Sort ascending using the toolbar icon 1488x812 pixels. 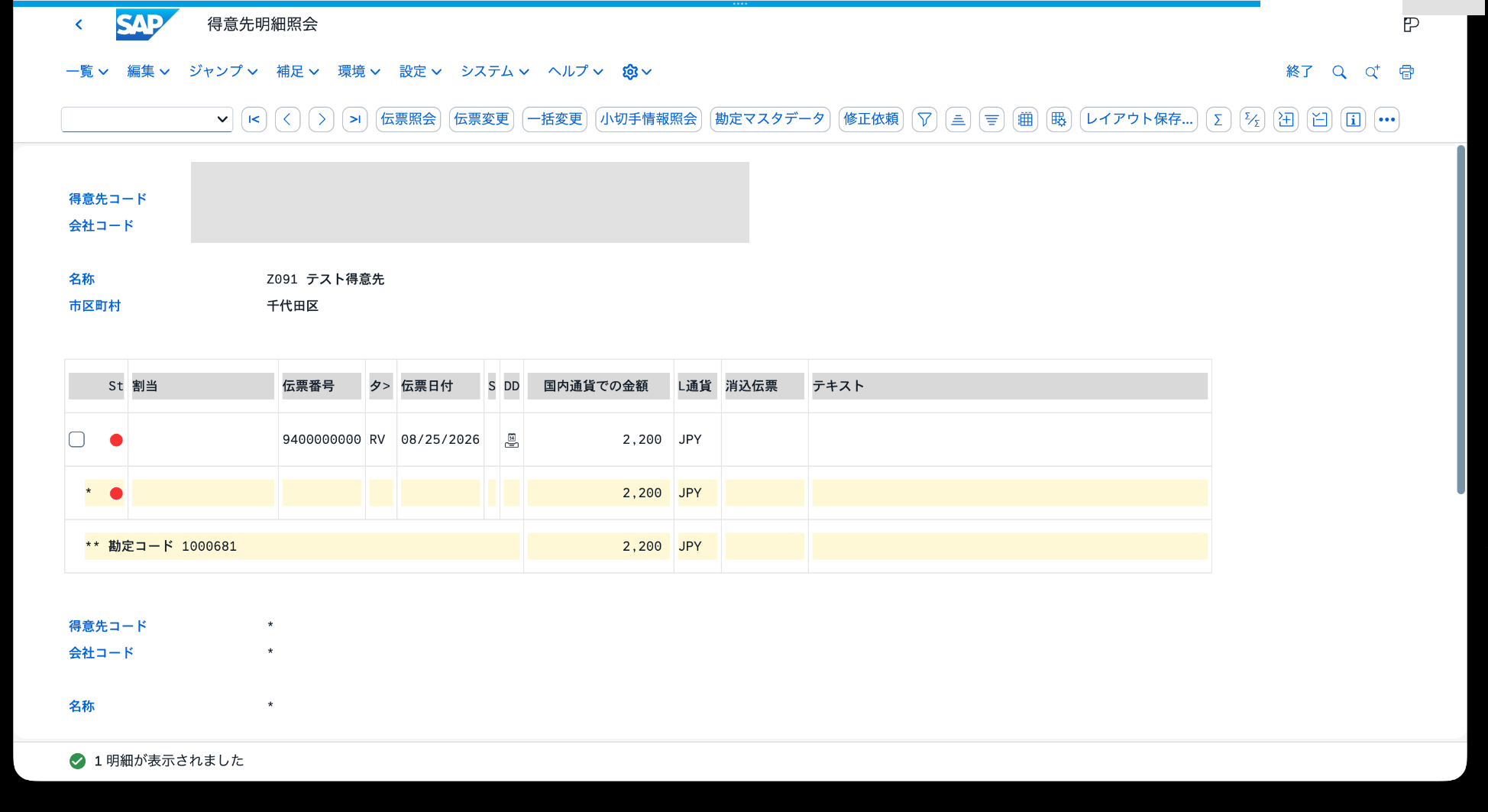pos(958,119)
